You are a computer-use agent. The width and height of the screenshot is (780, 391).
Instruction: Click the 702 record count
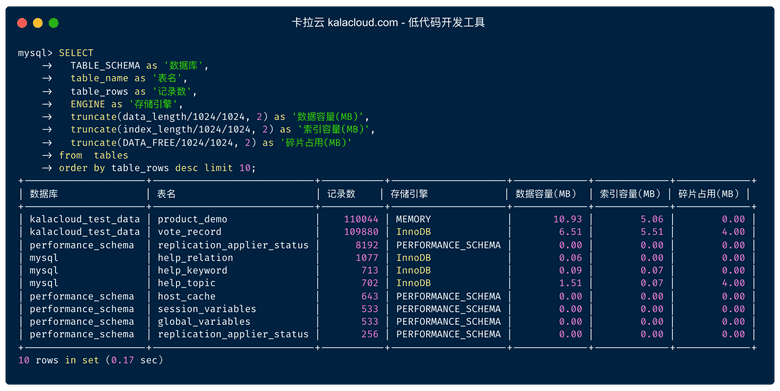[370, 283]
